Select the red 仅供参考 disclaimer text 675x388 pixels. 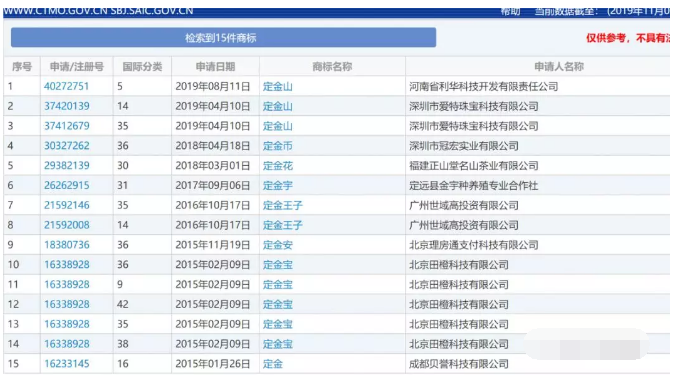628,38
